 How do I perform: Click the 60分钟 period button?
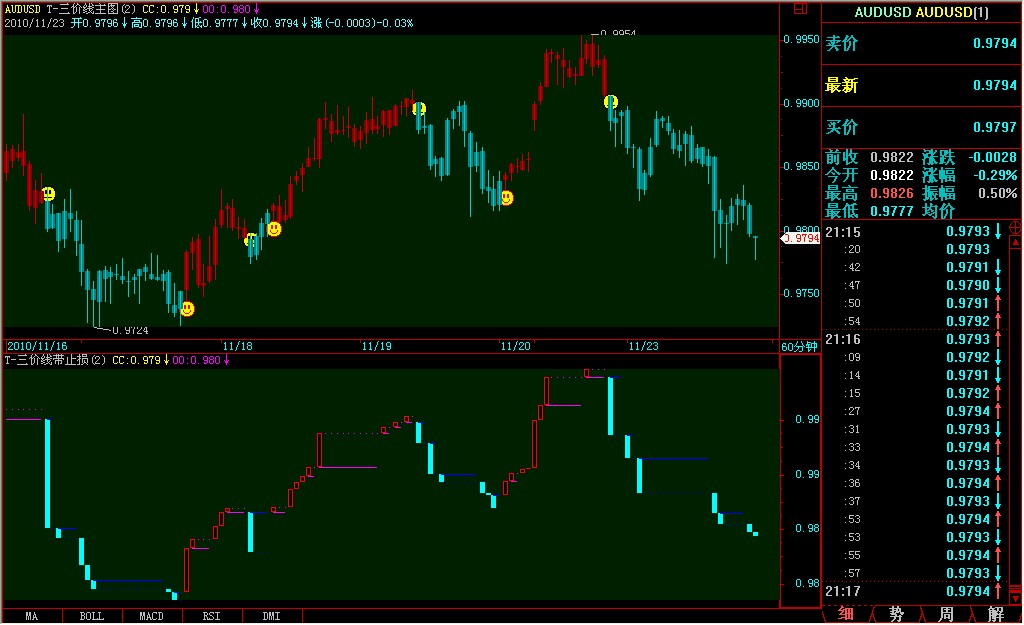(799, 347)
